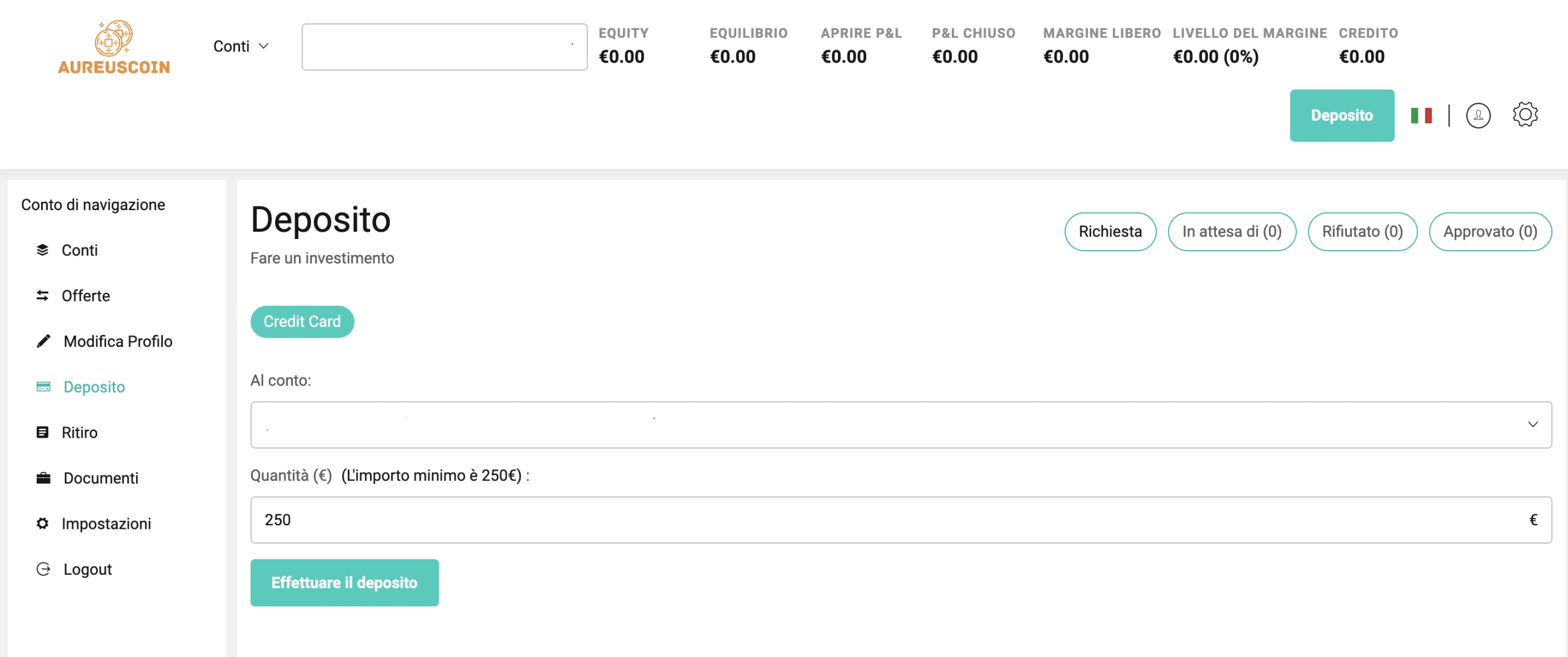This screenshot has height=657, width=1568.
Task: Change language using Italian flag icon
Action: (1421, 115)
